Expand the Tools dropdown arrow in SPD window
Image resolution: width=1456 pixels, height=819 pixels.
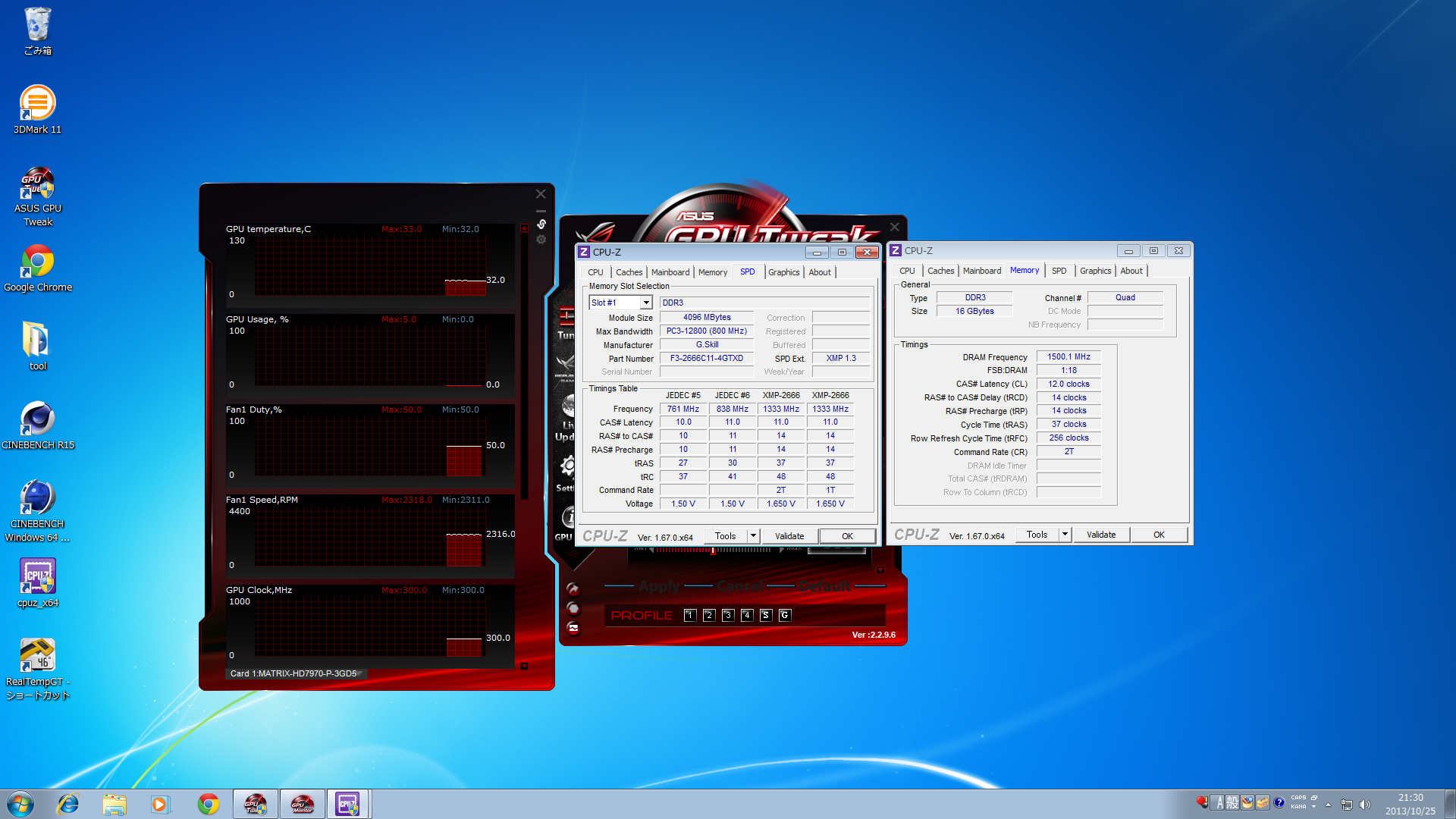(x=753, y=536)
